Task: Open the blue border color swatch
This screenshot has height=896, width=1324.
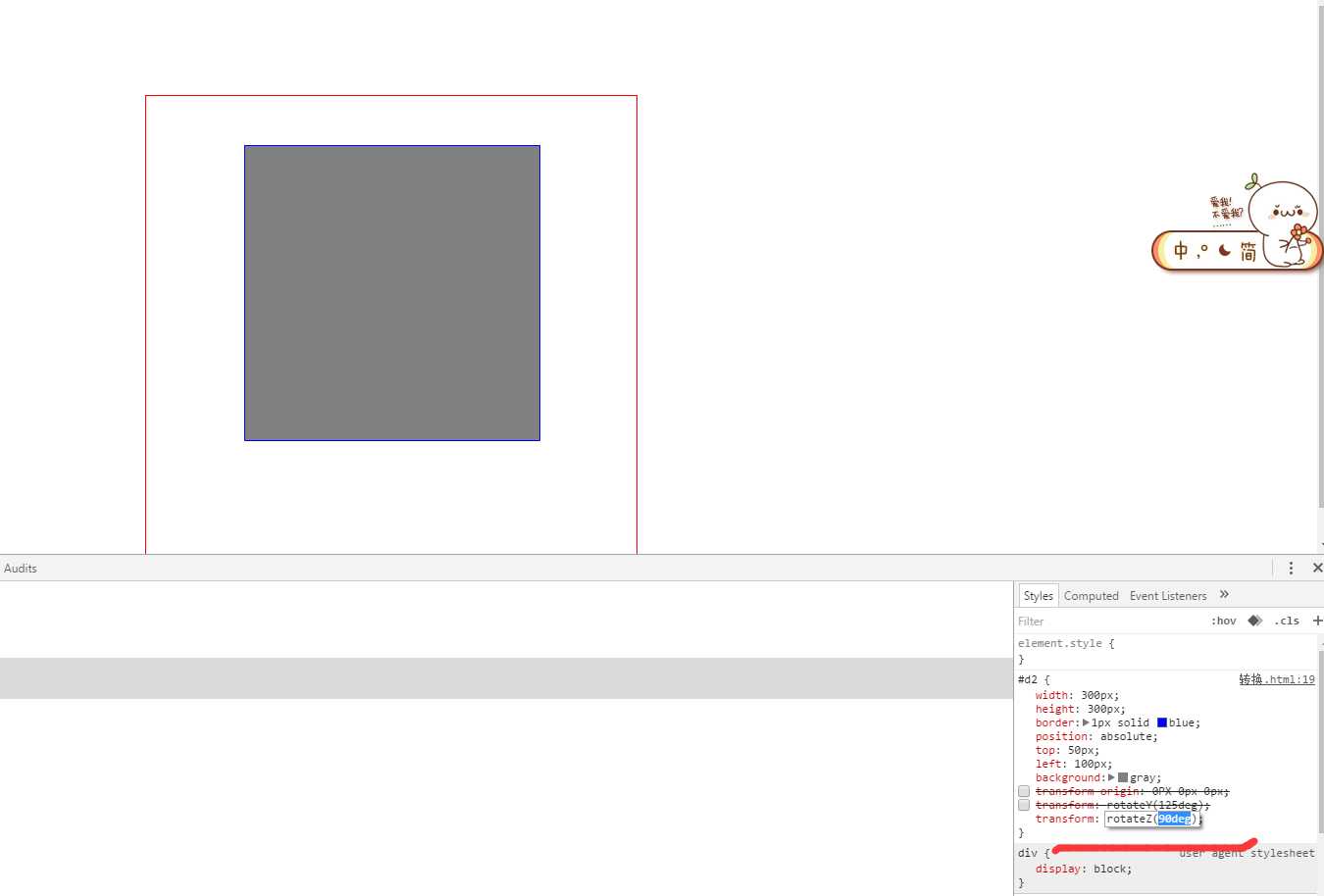Action: click(1162, 722)
